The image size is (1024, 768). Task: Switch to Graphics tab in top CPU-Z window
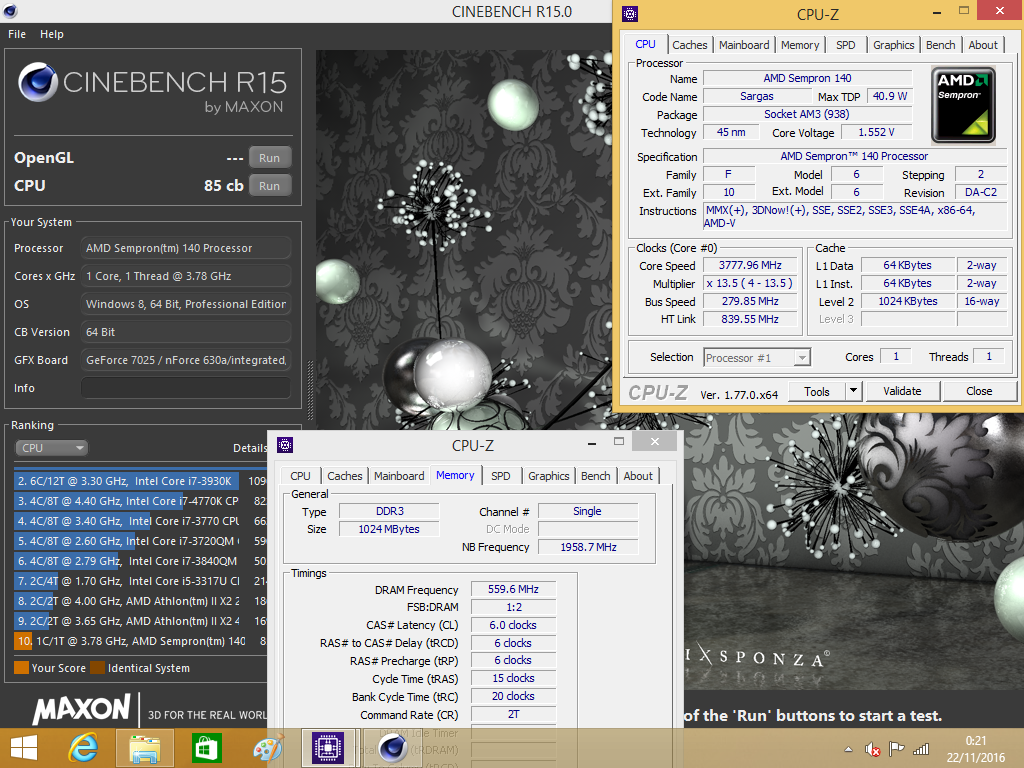(893, 45)
